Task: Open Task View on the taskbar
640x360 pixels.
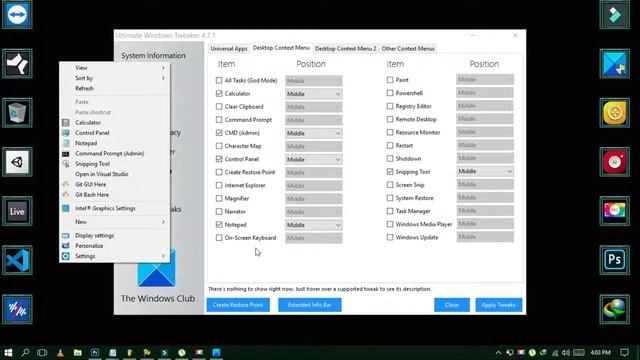Action: click(42, 352)
